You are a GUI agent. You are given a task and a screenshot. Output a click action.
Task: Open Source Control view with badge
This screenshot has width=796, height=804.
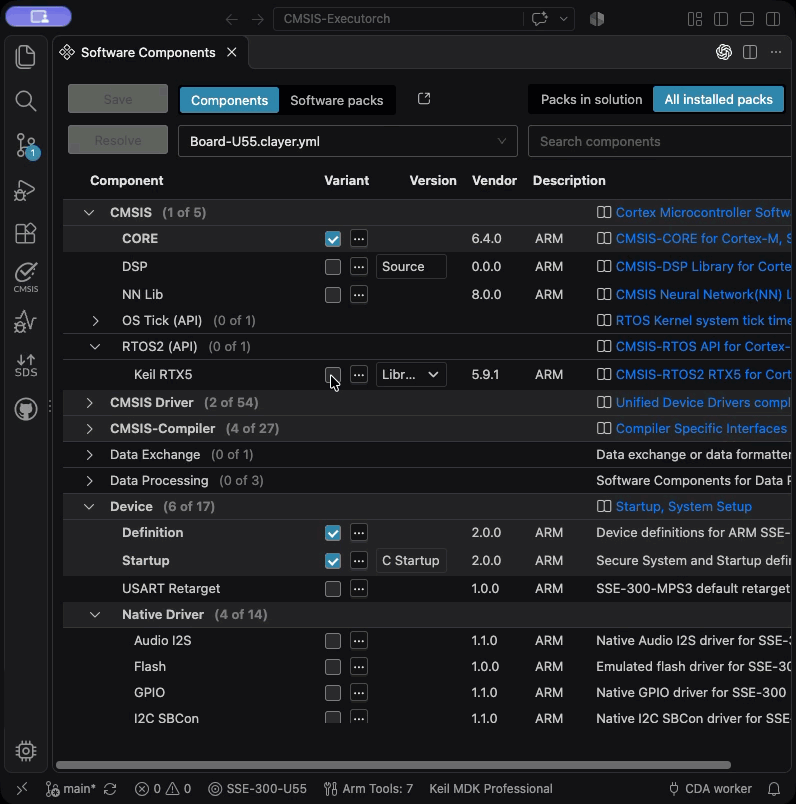(x=25, y=146)
